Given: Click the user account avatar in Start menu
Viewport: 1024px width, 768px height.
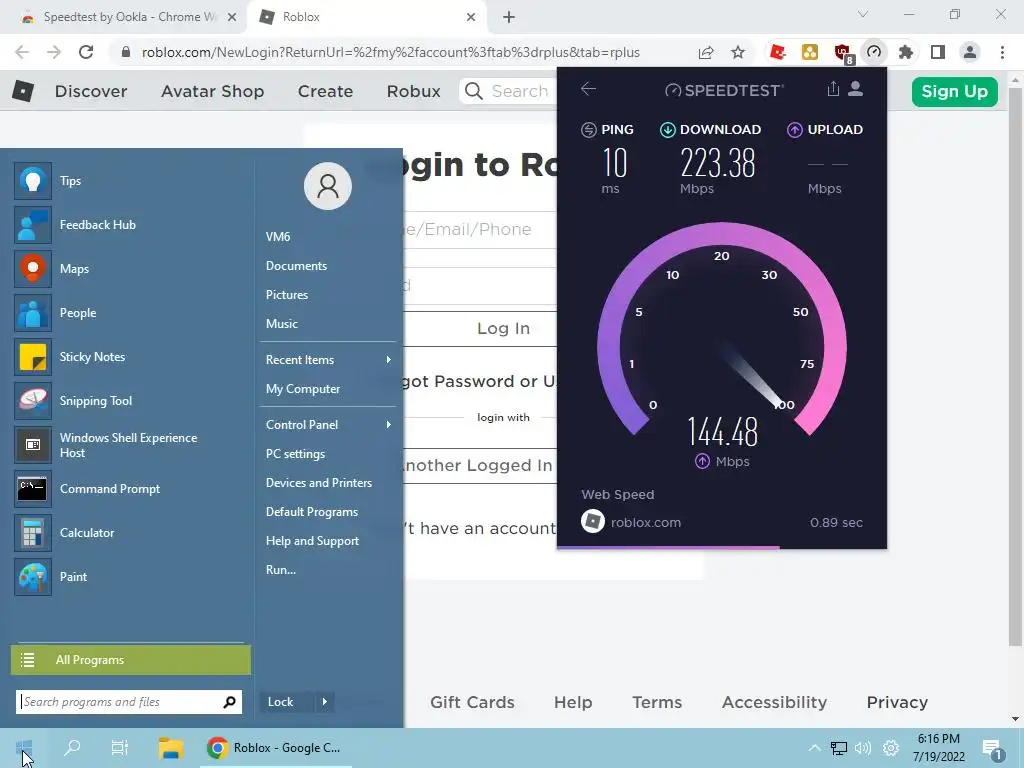Looking at the screenshot, I should pos(328,186).
